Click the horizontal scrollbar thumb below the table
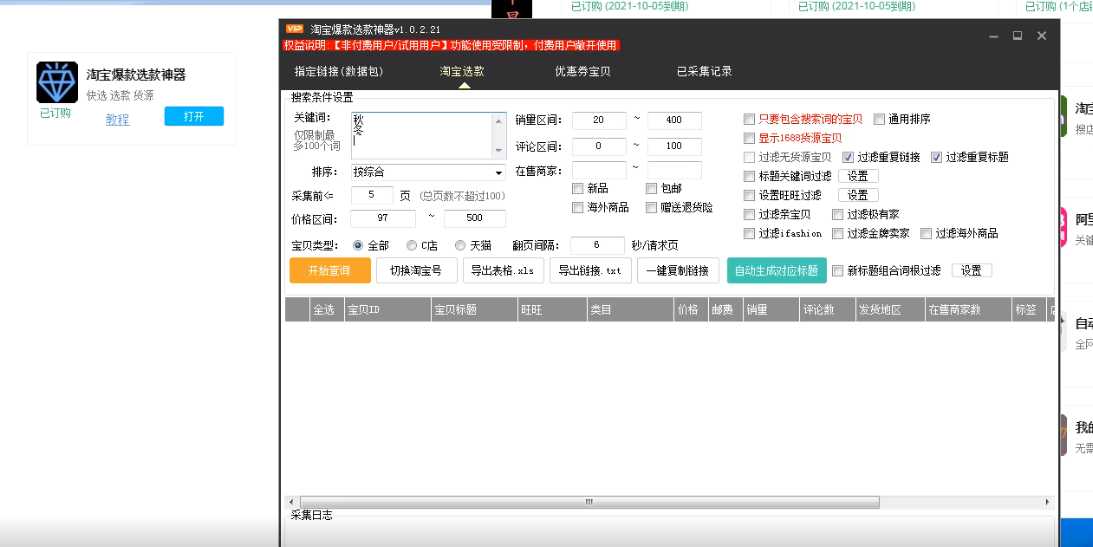This screenshot has width=1093, height=547. [x=590, y=502]
